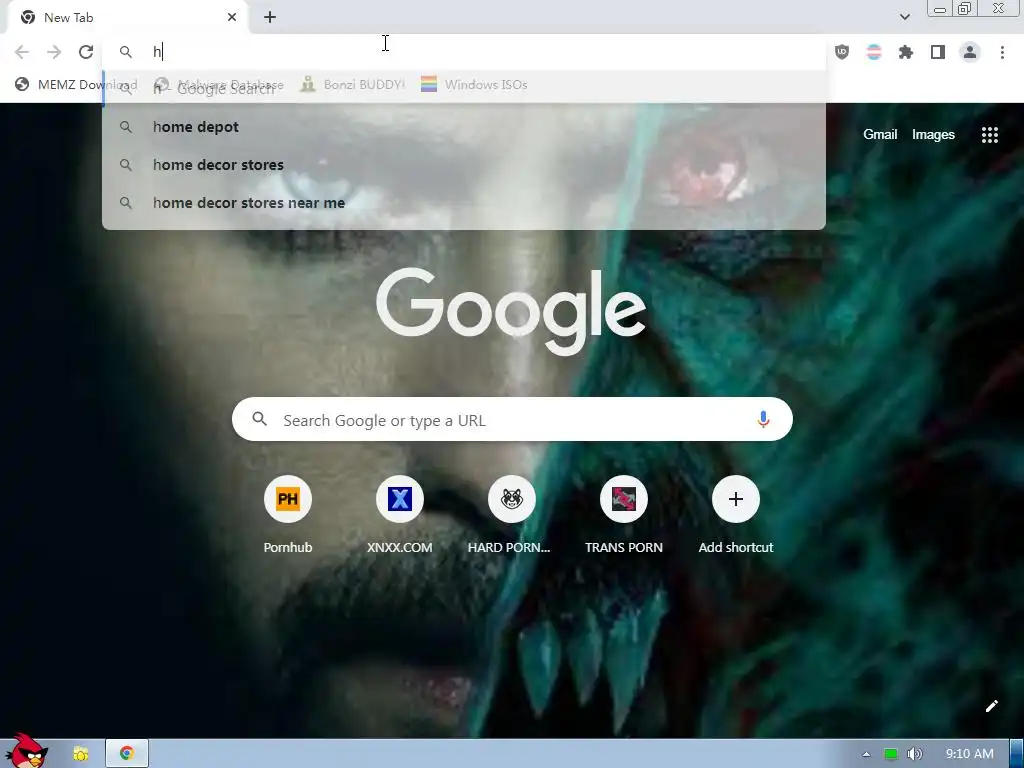Open the Pornhub shortcut tile
This screenshot has width=1024, height=768.
(287, 514)
